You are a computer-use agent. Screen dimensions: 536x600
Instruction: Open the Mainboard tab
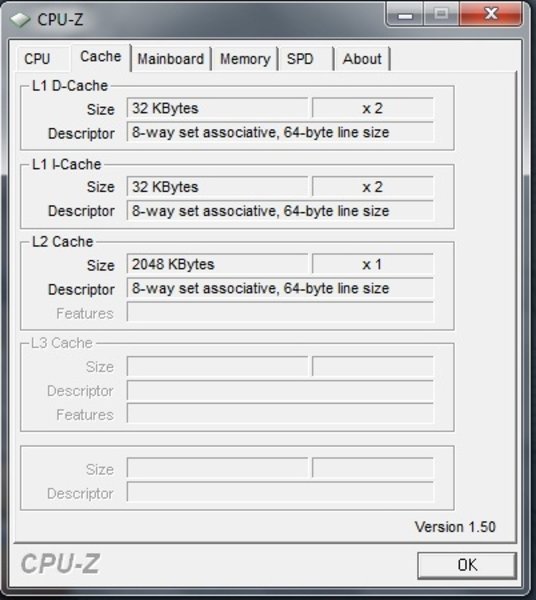[171, 59]
